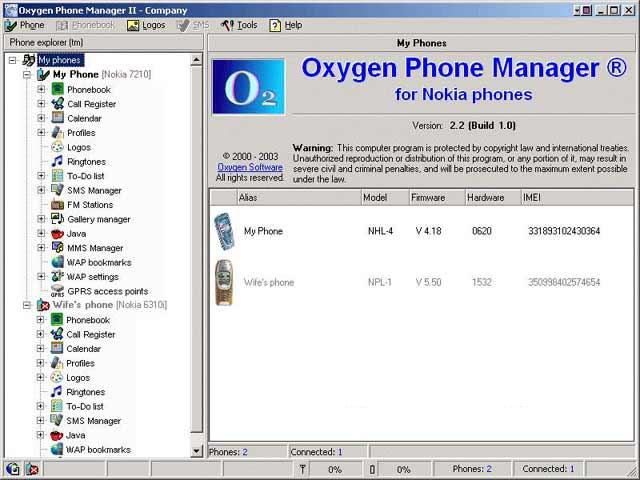Click the Ringtones icon under Wife's phone

coord(57,392)
